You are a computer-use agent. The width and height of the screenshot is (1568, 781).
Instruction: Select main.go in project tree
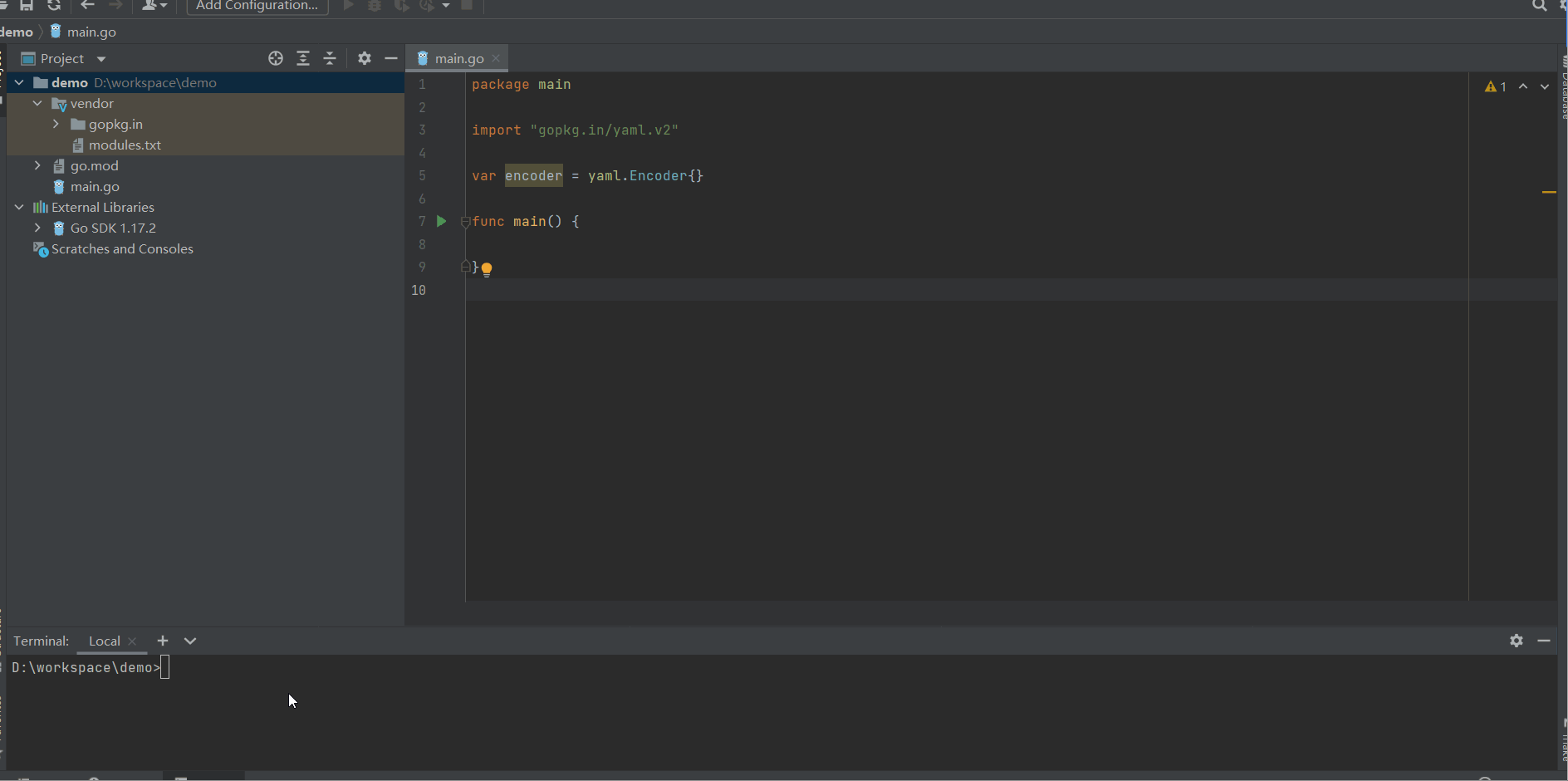pos(95,186)
